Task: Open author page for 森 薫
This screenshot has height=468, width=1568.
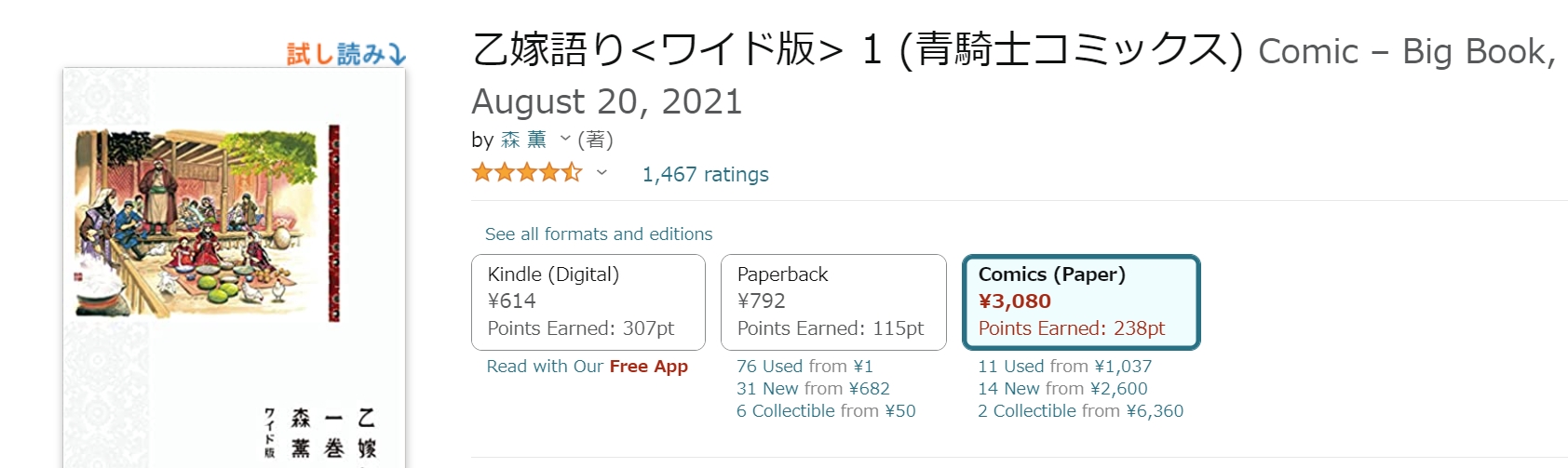Action: [x=523, y=140]
